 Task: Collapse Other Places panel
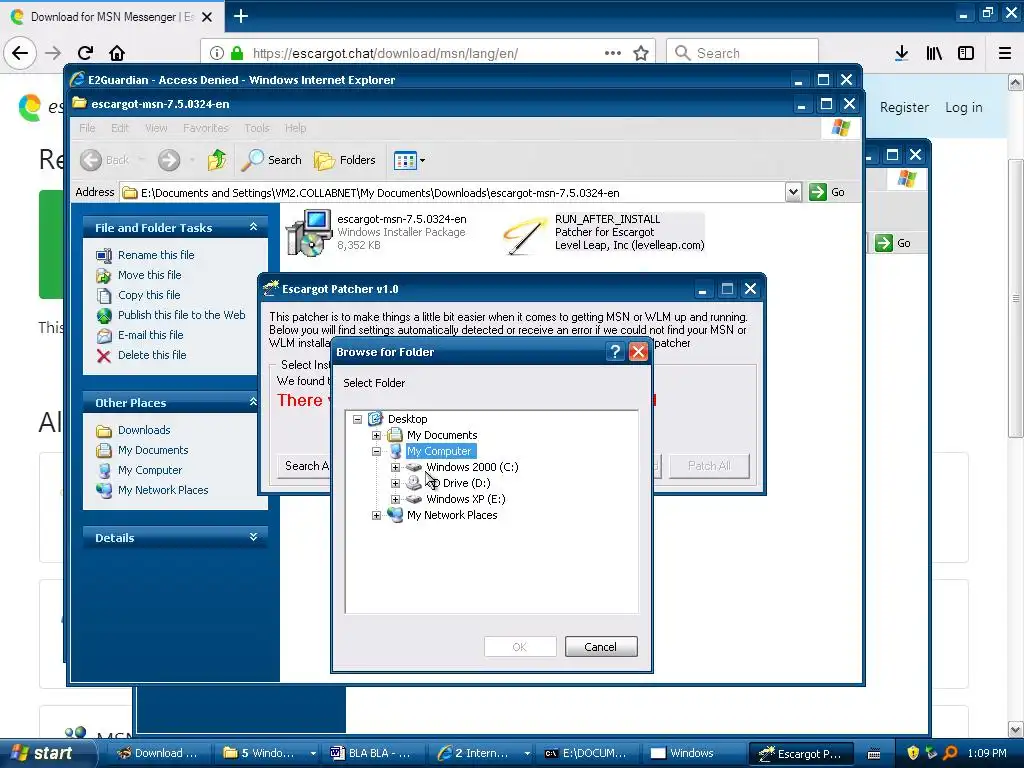[253, 402]
